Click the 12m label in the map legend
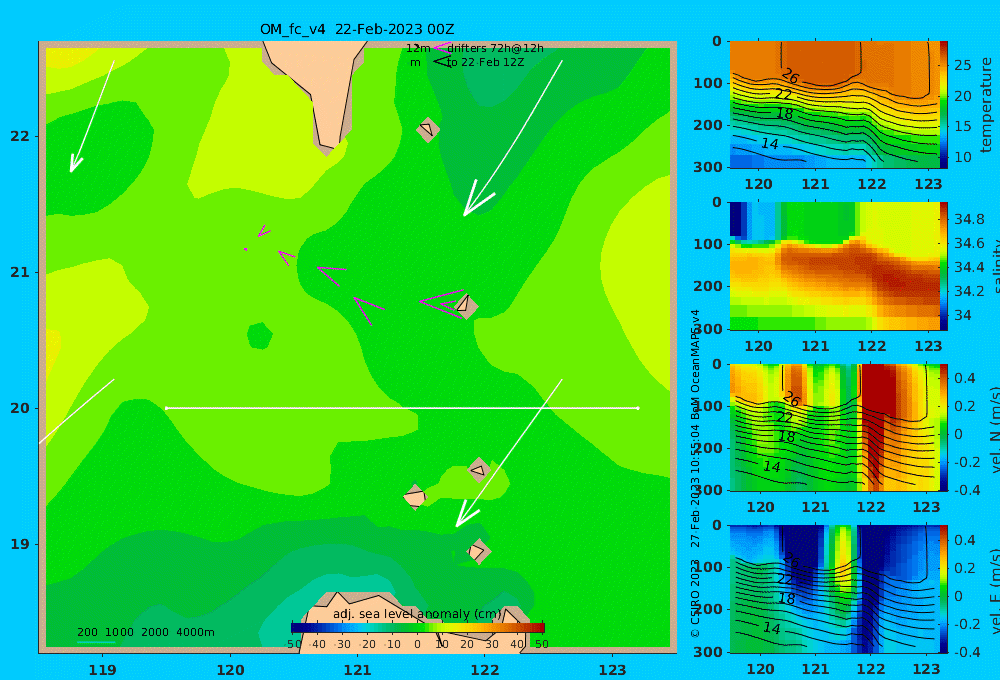The image size is (1000, 680). point(418,48)
